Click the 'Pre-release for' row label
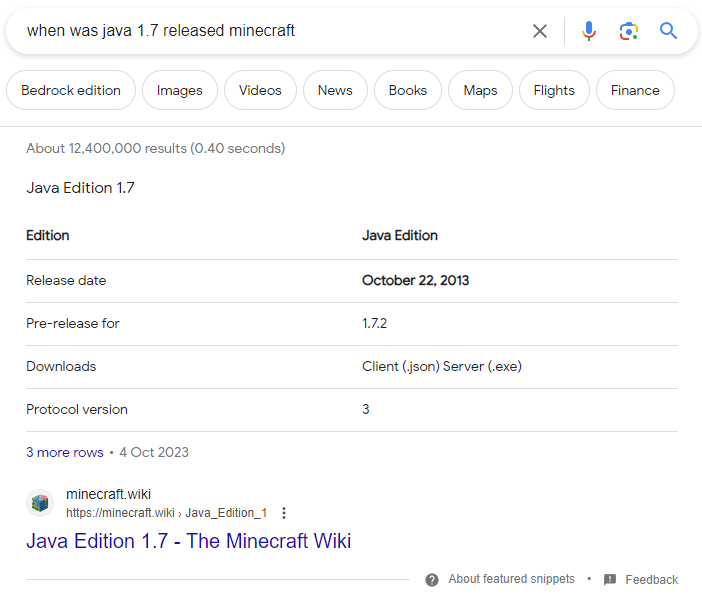 (x=73, y=324)
